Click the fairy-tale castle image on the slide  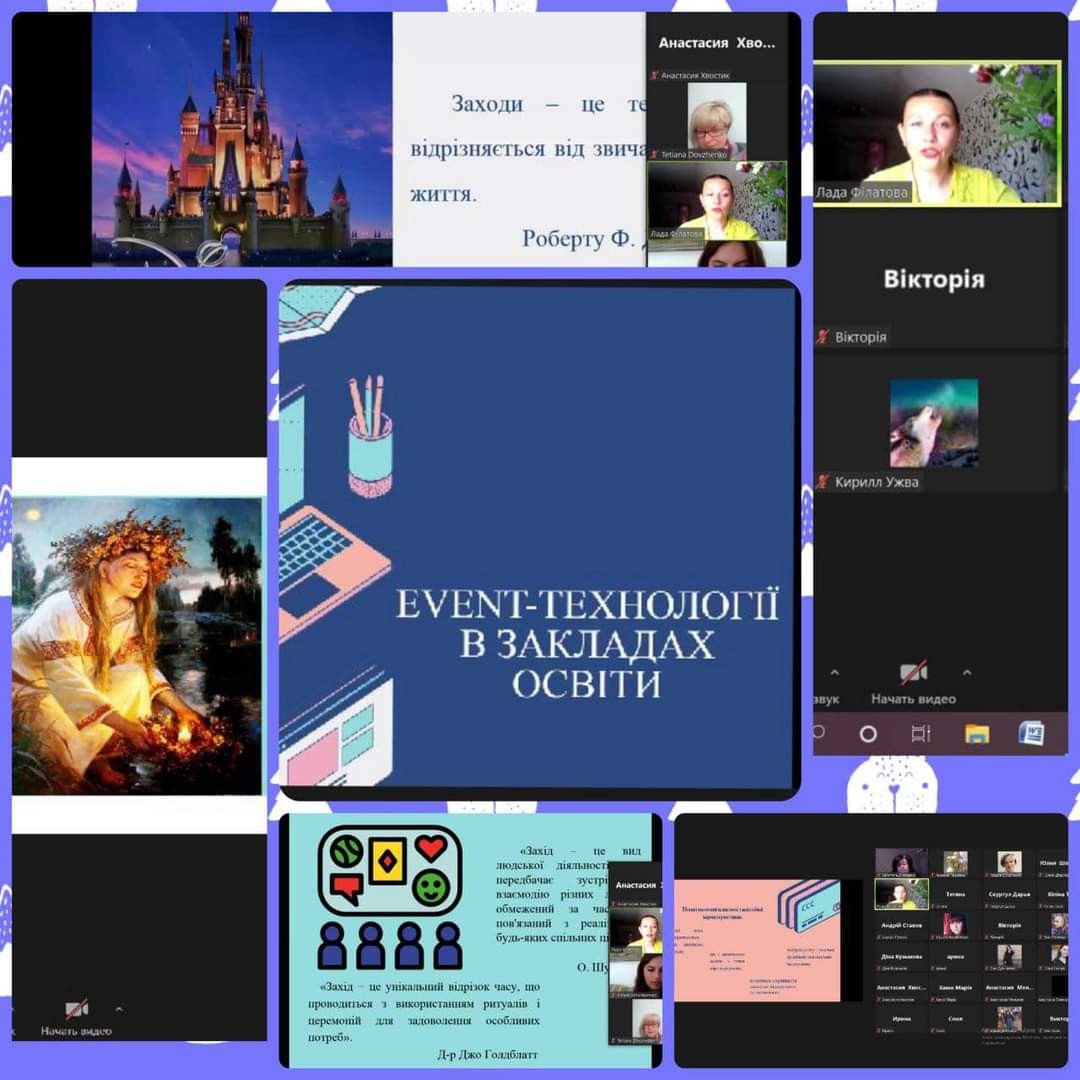(242, 139)
